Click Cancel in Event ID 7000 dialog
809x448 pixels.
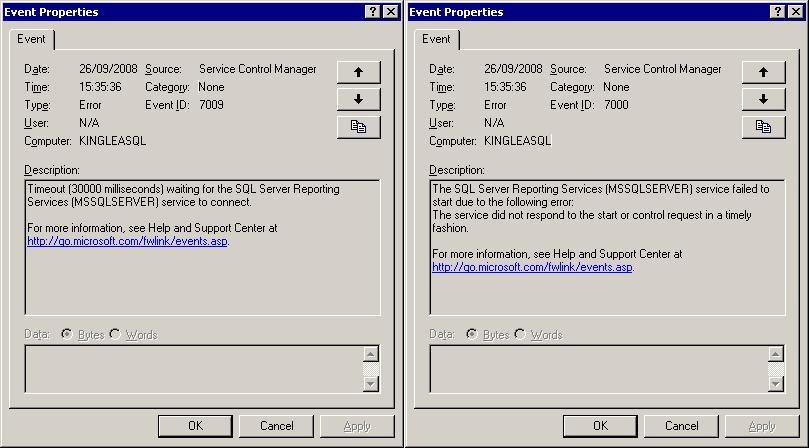point(682,426)
